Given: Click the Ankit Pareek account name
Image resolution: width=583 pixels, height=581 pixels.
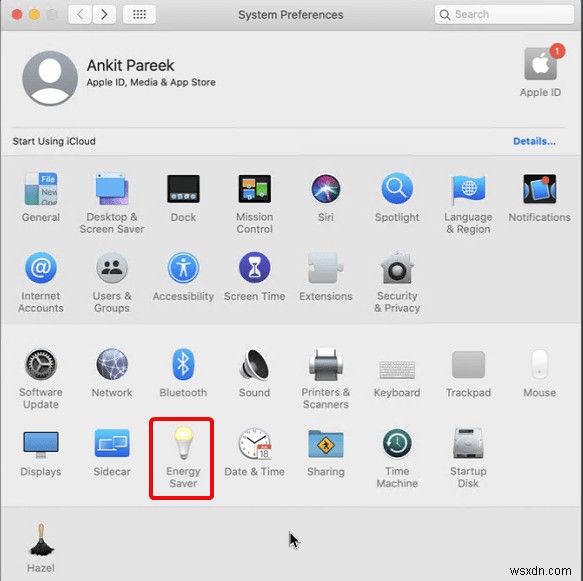Looking at the screenshot, I should (x=130, y=65).
